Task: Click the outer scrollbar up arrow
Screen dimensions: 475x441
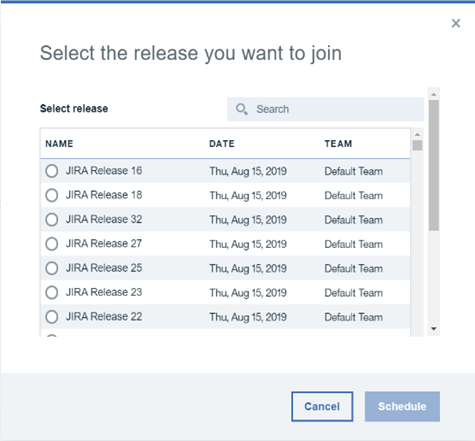Action: click(434, 94)
